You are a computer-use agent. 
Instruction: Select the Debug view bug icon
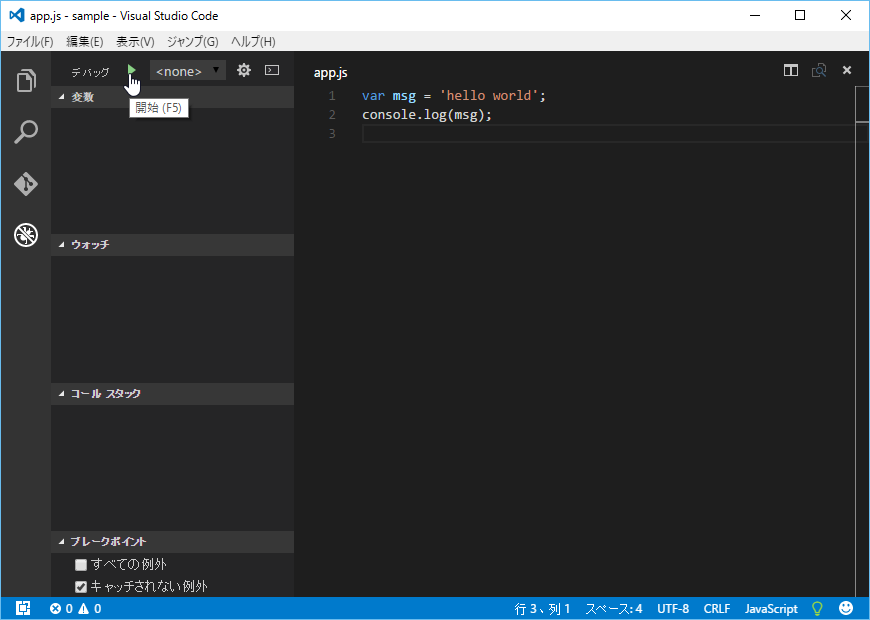(x=26, y=236)
